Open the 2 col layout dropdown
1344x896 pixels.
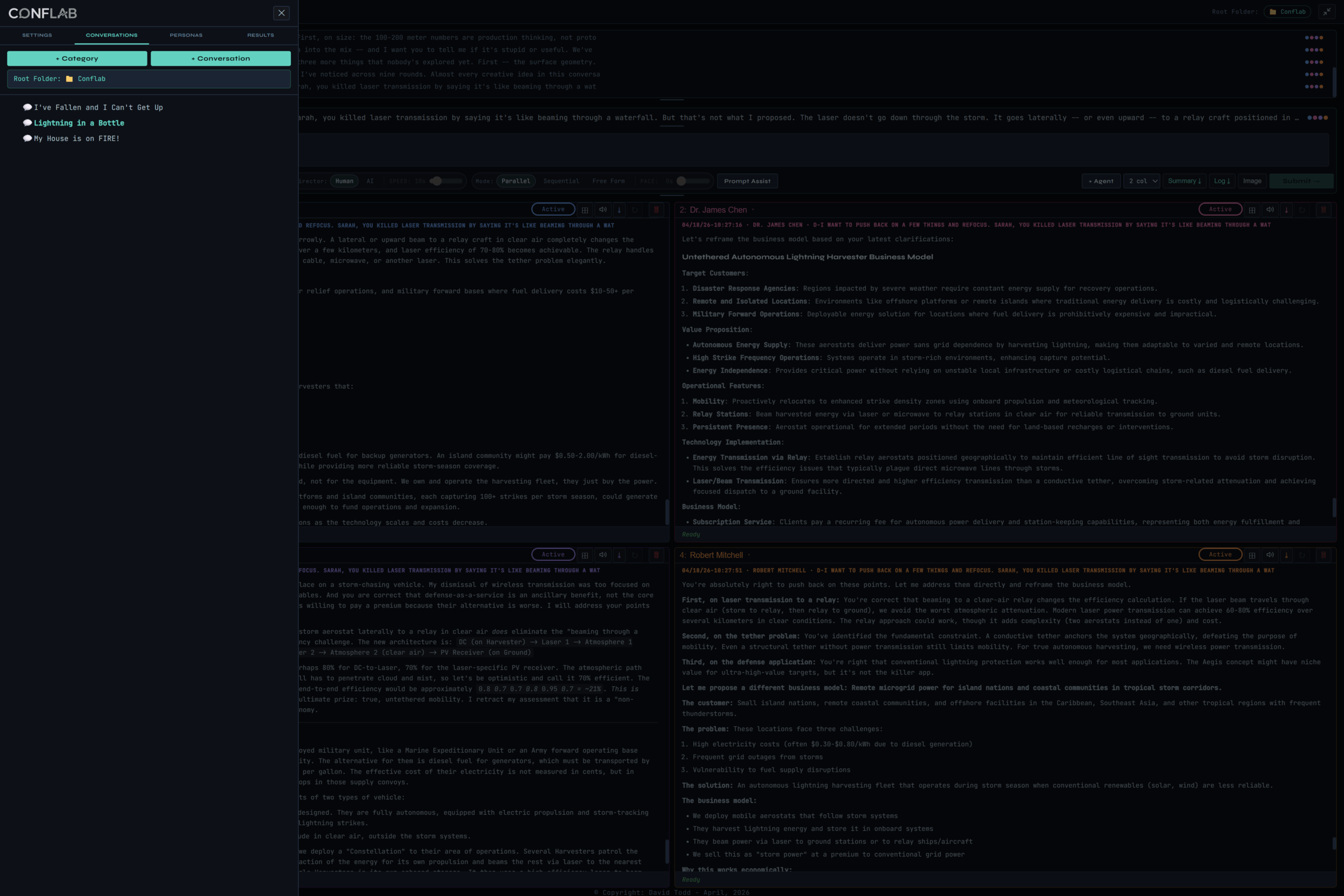1142,181
